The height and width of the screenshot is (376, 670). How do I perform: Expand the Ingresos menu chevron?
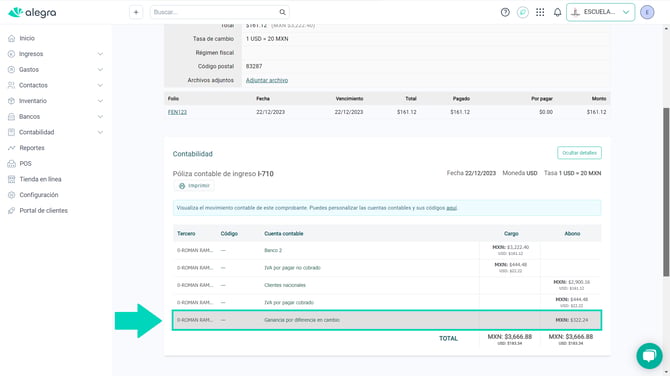coord(100,54)
